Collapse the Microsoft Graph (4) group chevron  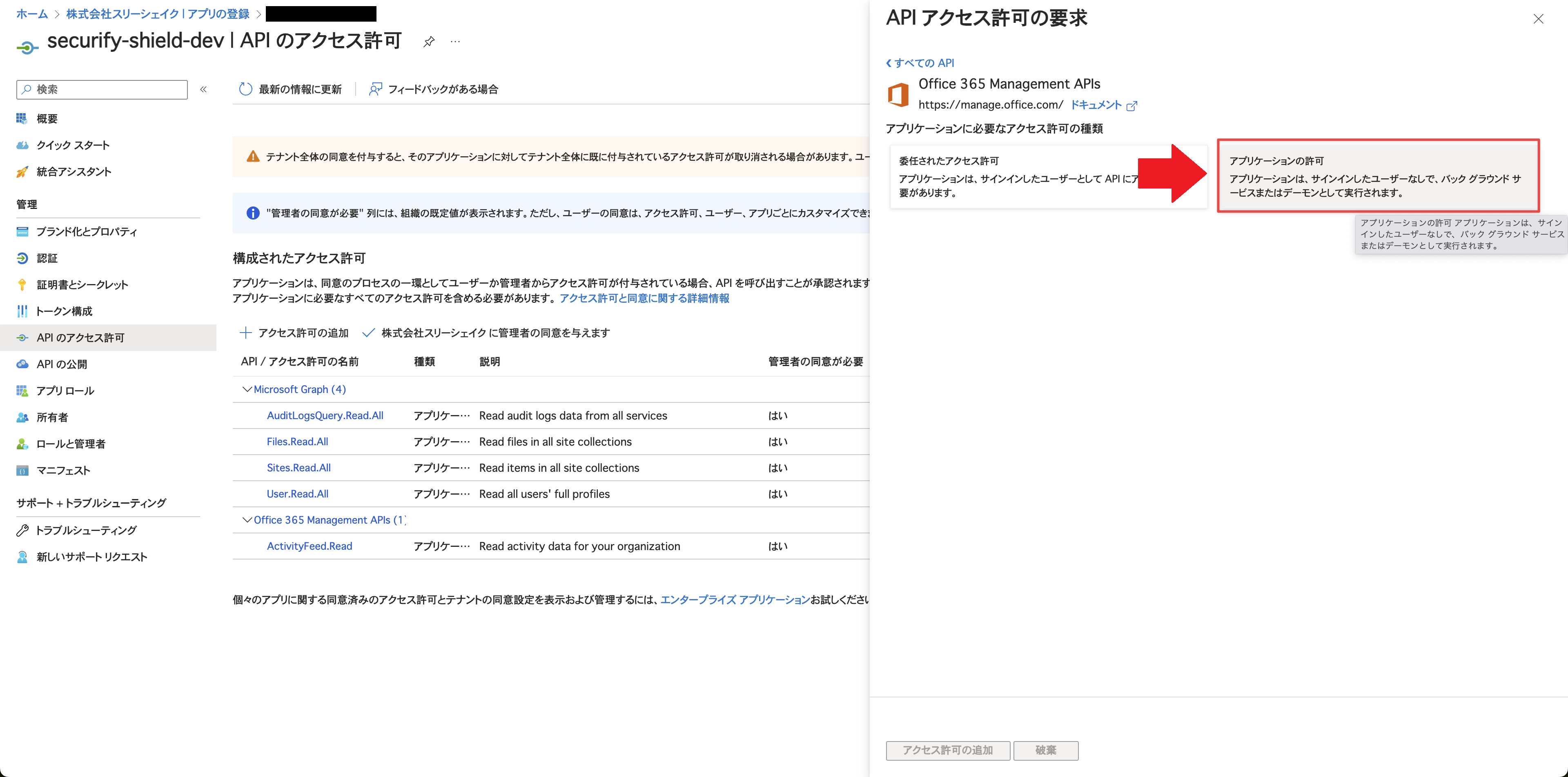pos(247,389)
